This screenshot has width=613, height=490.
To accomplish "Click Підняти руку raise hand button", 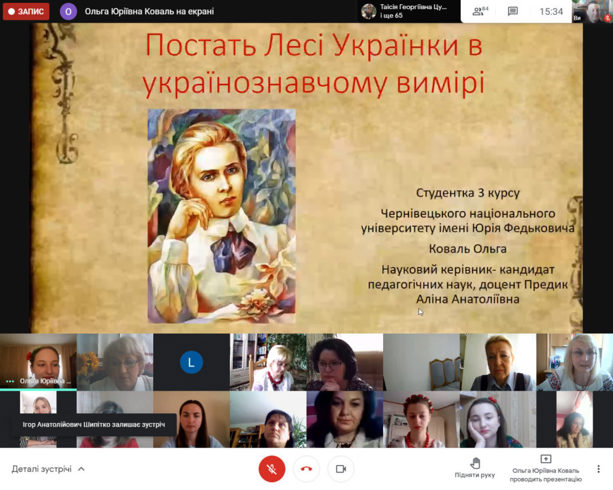I will [475, 468].
